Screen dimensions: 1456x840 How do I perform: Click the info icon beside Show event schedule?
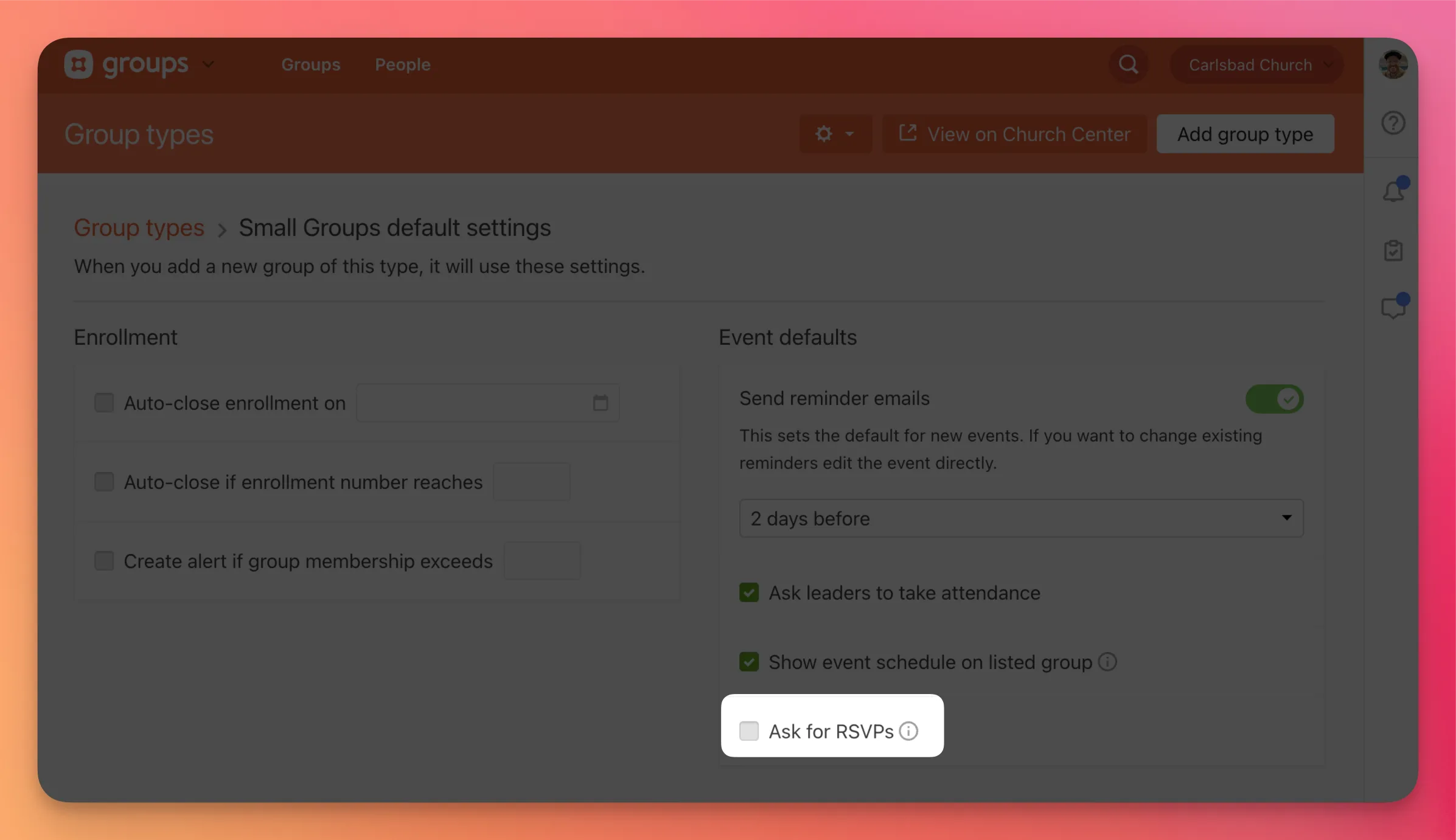1107,662
